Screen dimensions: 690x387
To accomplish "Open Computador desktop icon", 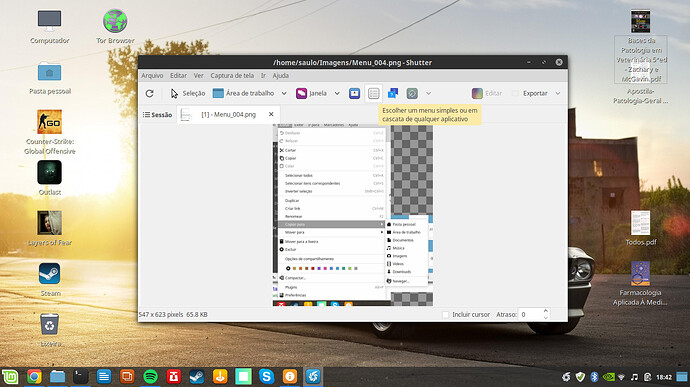I will [x=49, y=27].
